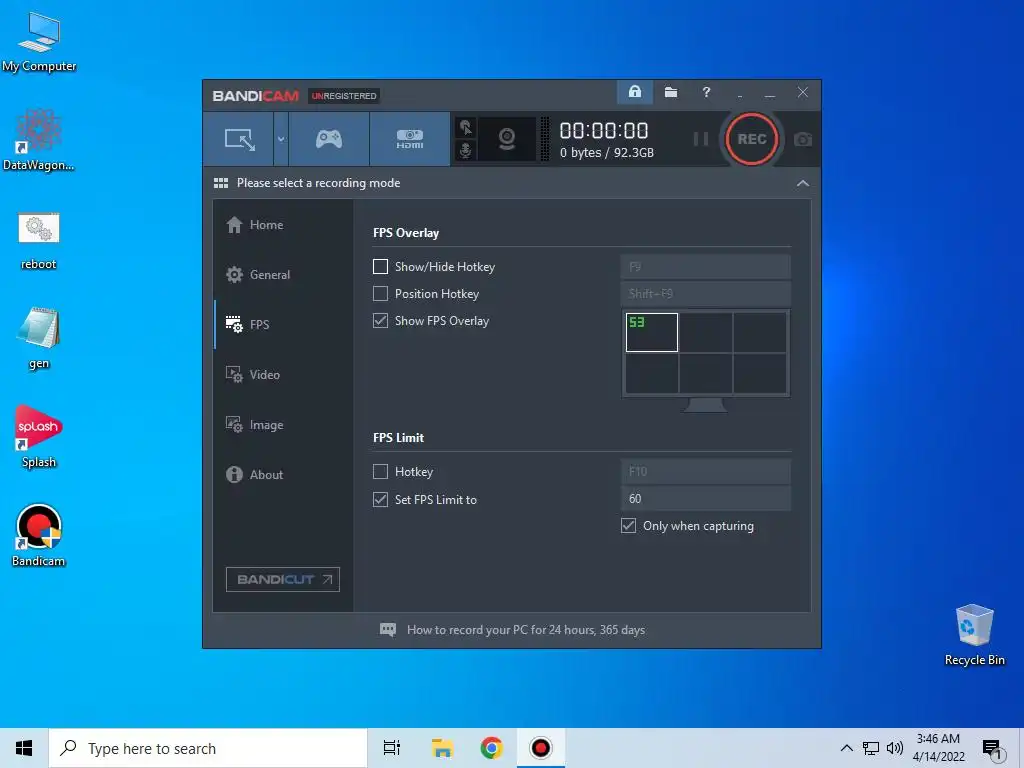
Task: Toggle the webcam overlay icon
Action: click(507, 139)
